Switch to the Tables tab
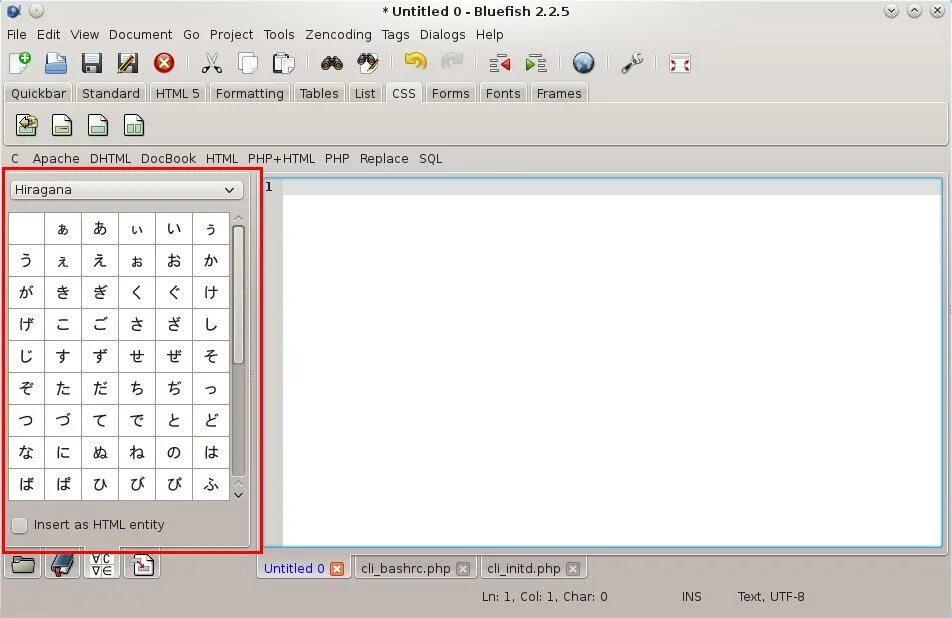This screenshot has height=618, width=952. (319, 93)
